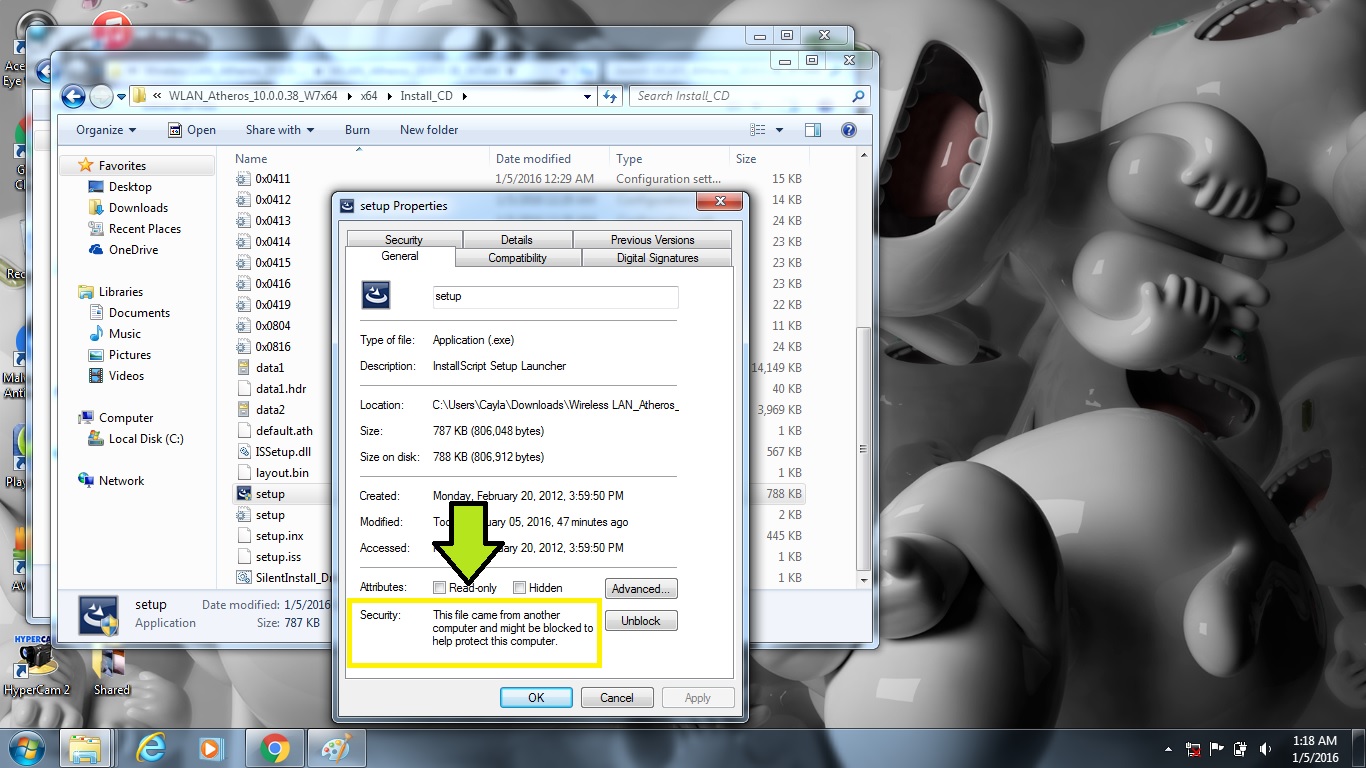Screen dimensions: 1366x768
Task: Refresh the Install_CD folder view
Action: [x=610, y=96]
